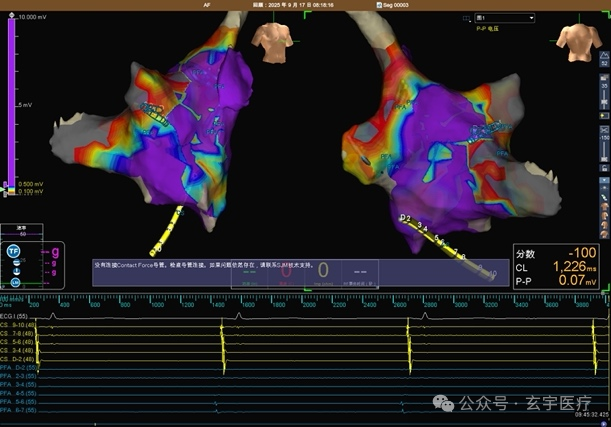Select the CS 9-10 trace label
The height and width of the screenshot is (427, 611).
[18, 325]
